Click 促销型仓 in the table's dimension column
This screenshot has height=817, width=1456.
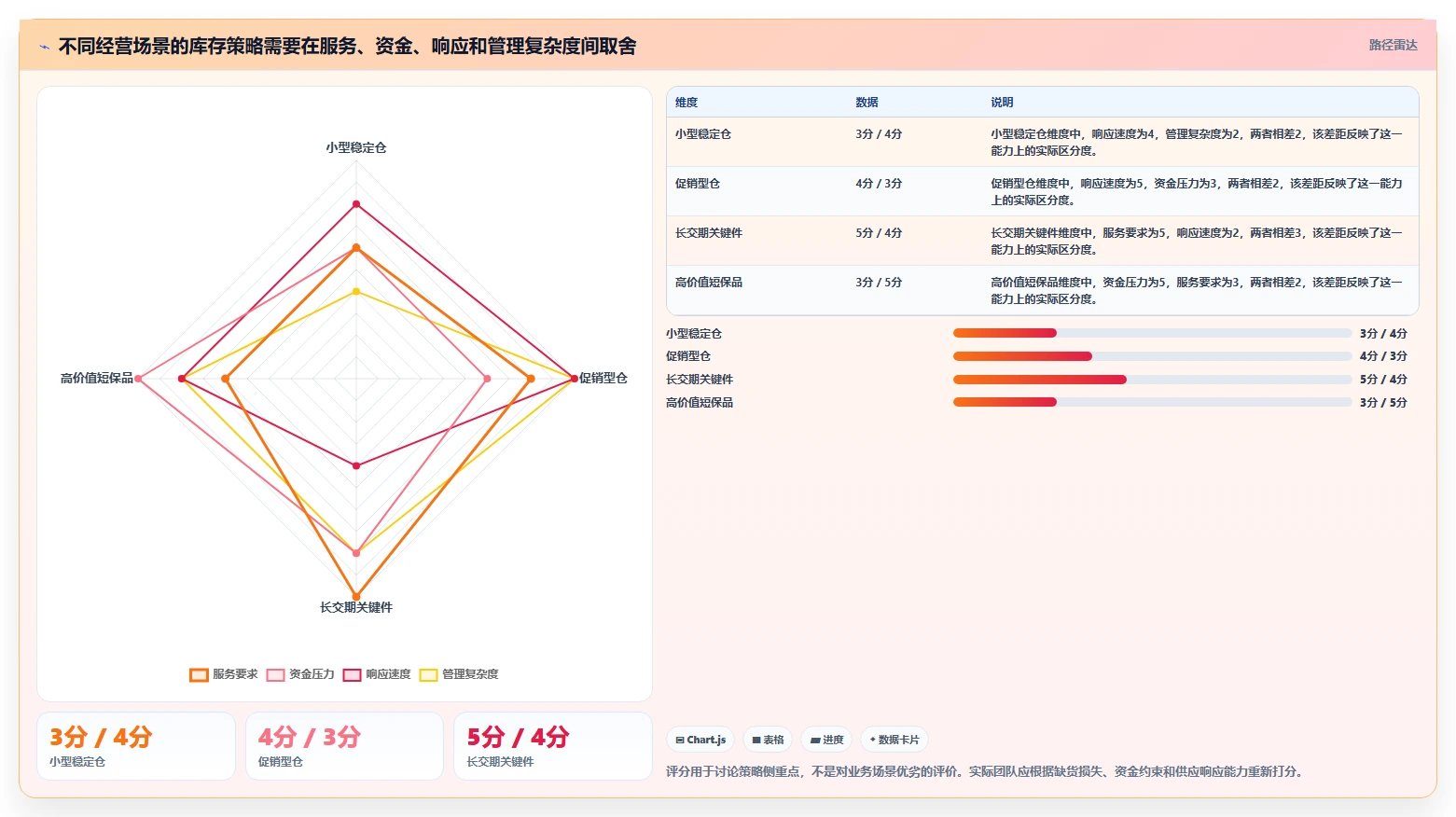click(x=698, y=184)
